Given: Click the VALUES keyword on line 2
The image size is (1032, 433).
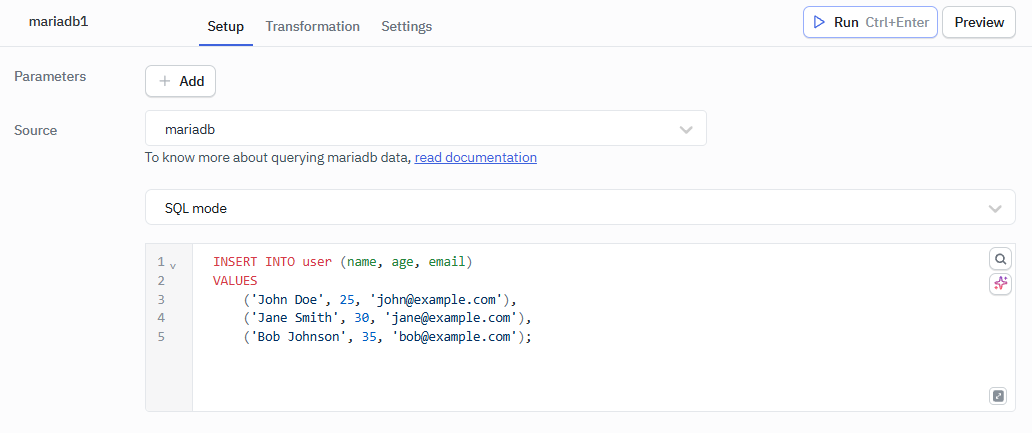Looking at the screenshot, I should coord(234,281).
